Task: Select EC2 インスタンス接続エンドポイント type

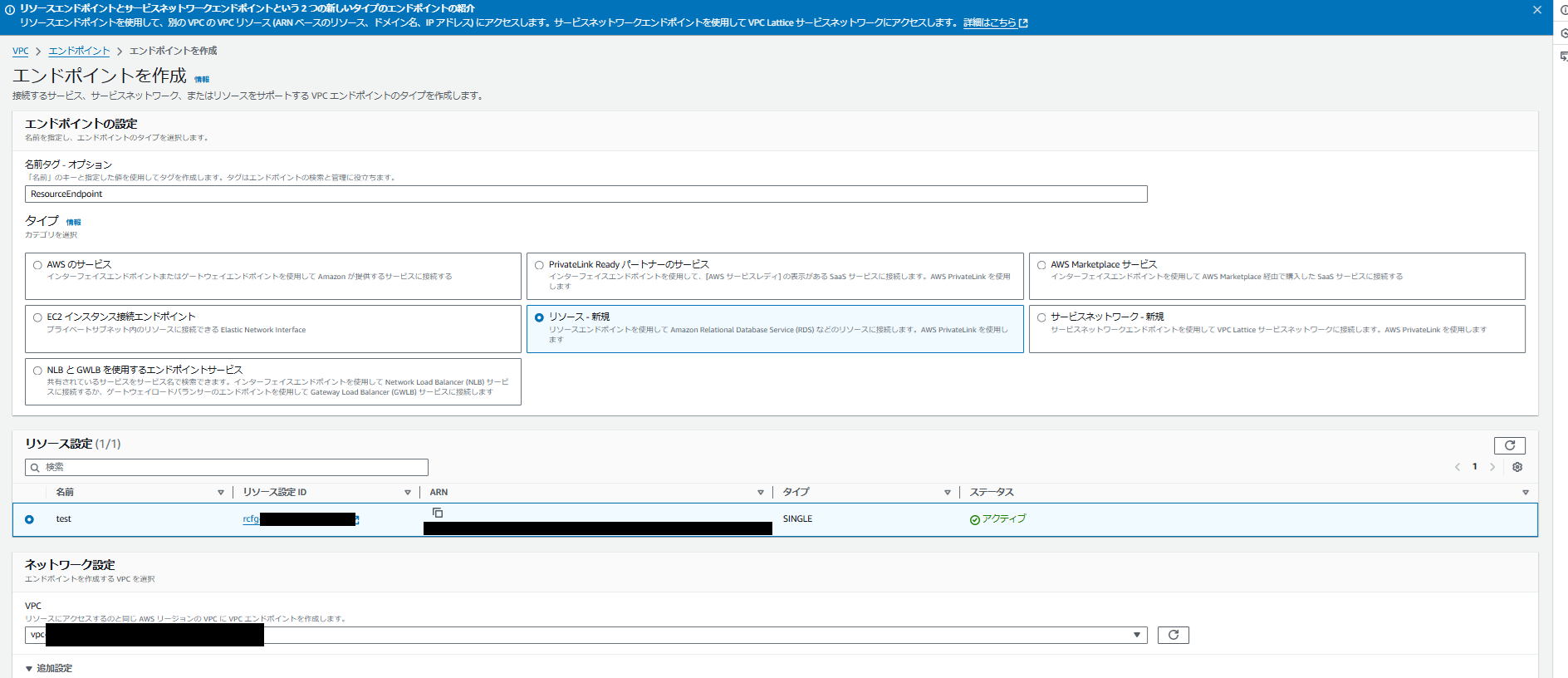Action: click(x=37, y=317)
